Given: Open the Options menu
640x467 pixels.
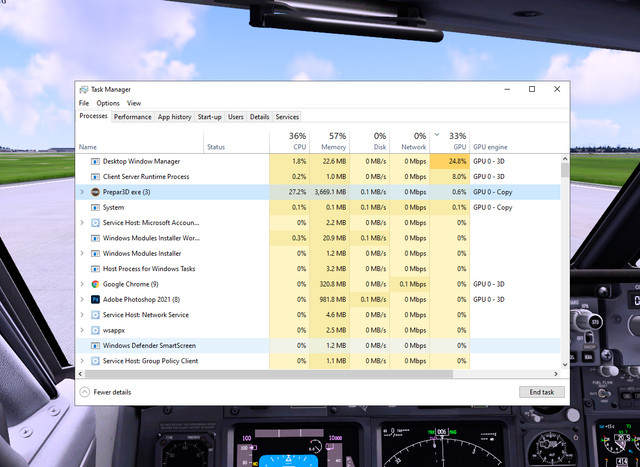Looking at the screenshot, I should point(108,103).
